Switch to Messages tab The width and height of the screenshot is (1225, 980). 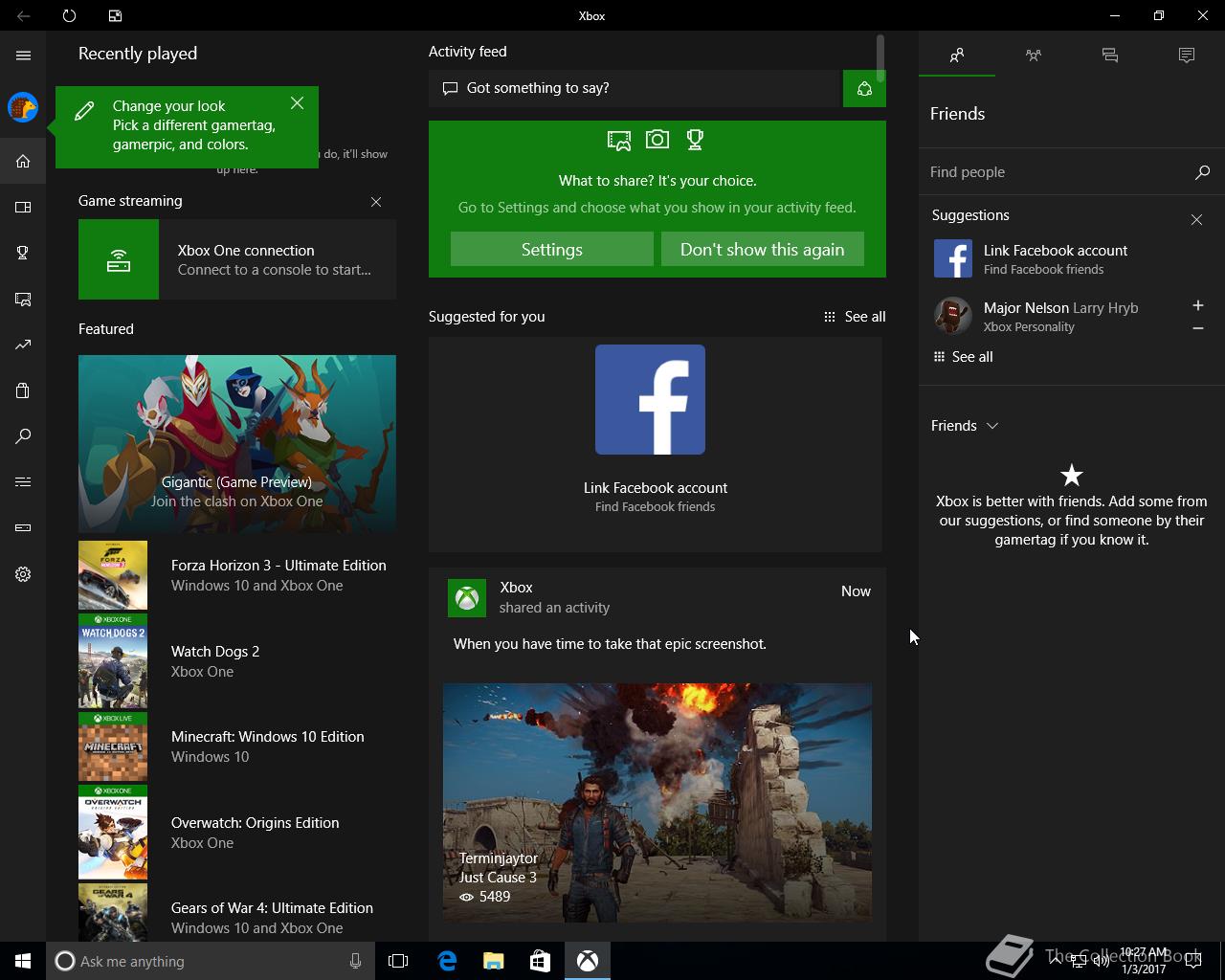pos(1110,56)
